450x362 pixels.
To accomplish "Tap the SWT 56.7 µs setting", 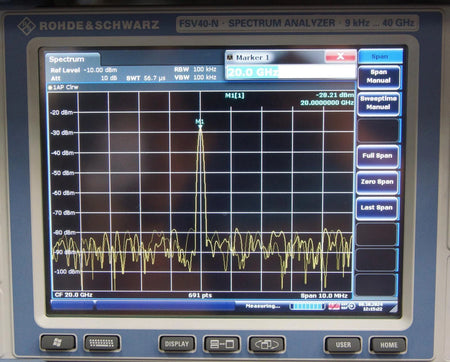I will pyautogui.click(x=146, y=78).
